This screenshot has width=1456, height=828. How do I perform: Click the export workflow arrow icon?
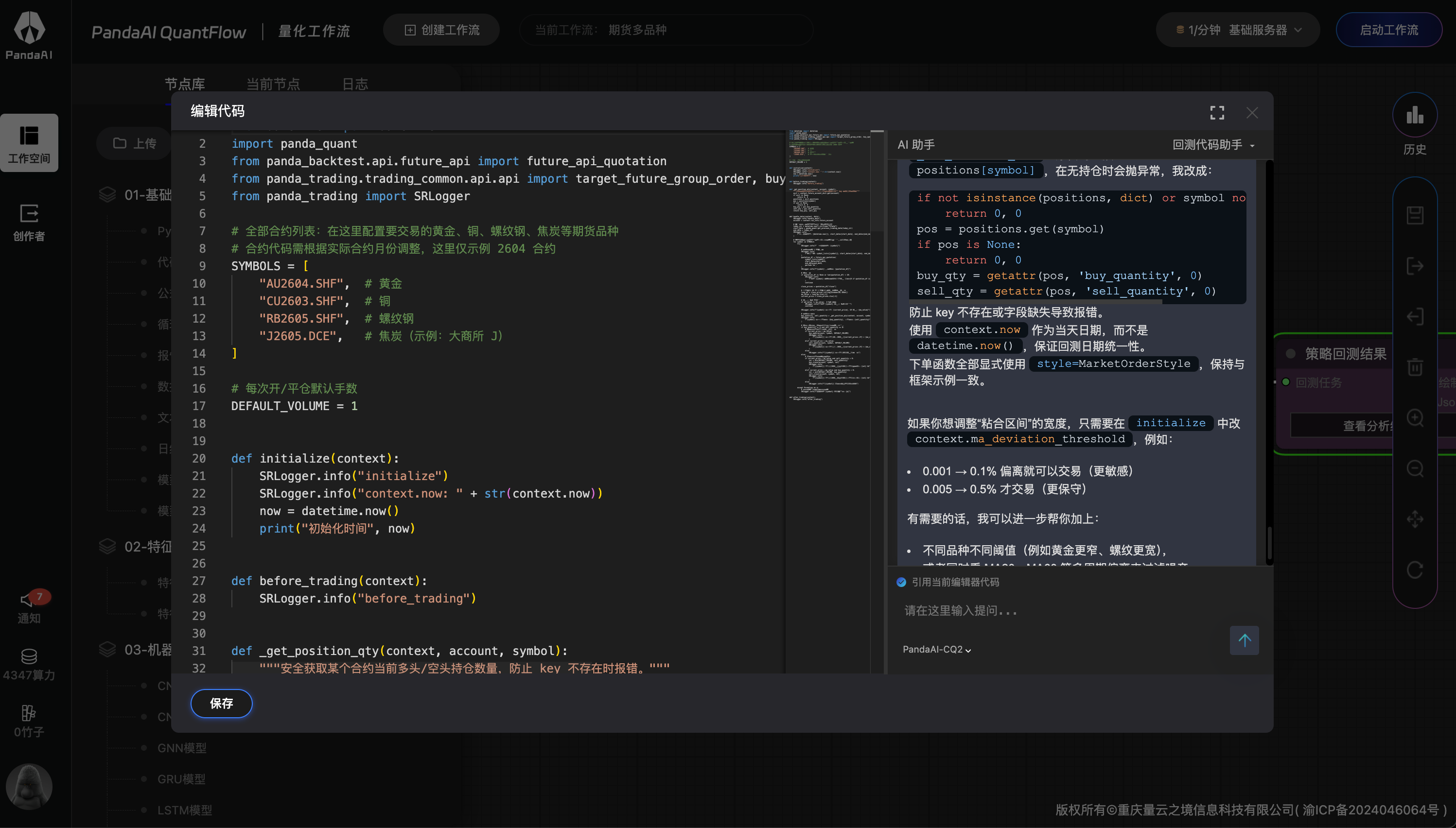tap(1415, 266)
